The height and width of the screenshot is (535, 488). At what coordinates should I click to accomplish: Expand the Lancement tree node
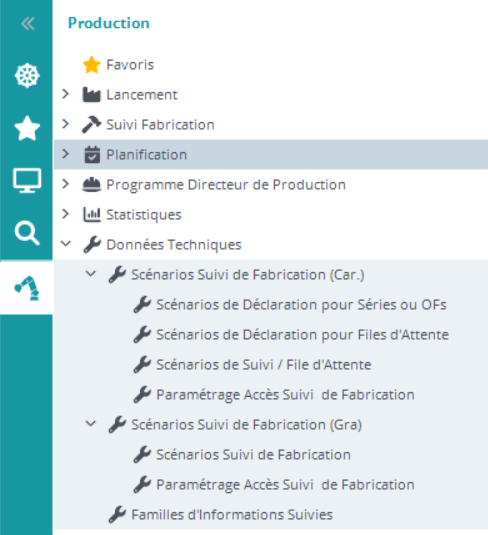coord(65,94)
